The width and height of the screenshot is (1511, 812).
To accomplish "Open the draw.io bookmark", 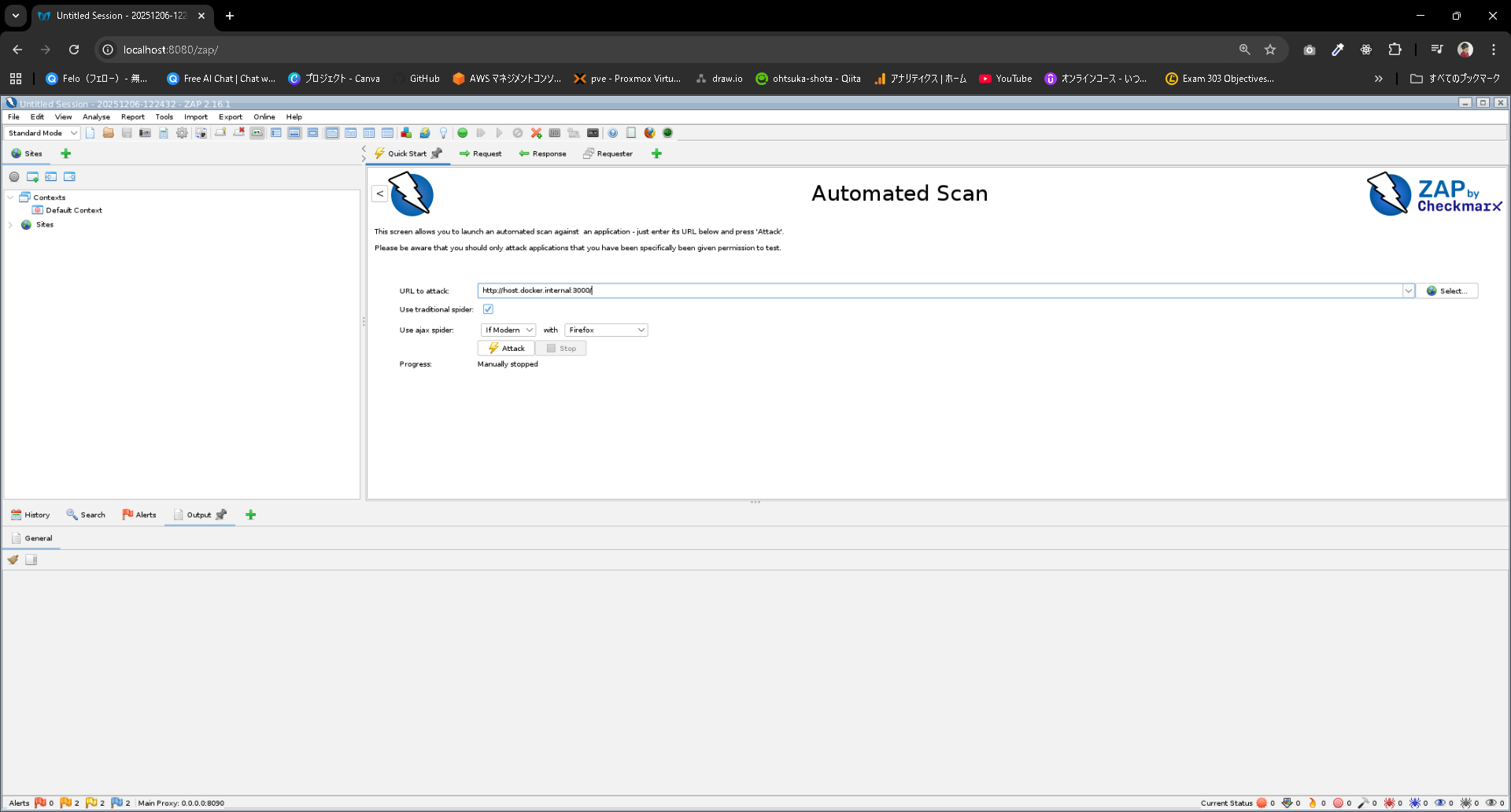I will [719, 79].
